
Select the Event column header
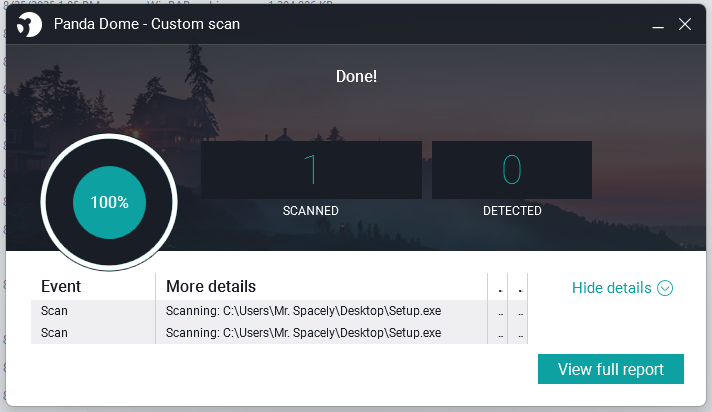93,287
